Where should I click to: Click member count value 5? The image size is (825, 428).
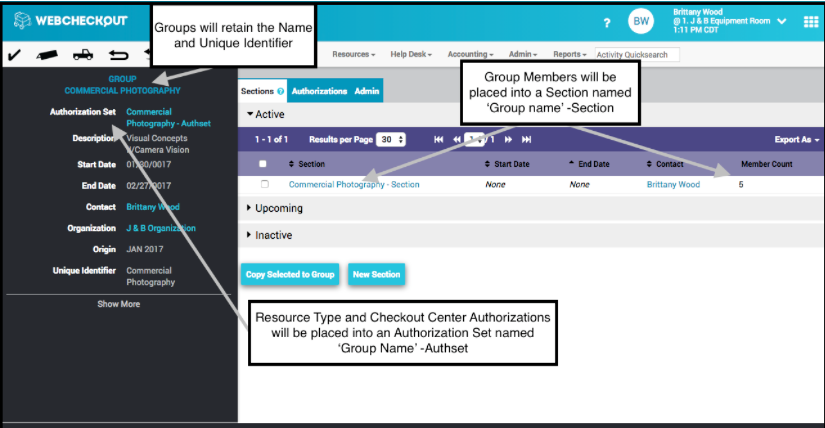[741, 184]
